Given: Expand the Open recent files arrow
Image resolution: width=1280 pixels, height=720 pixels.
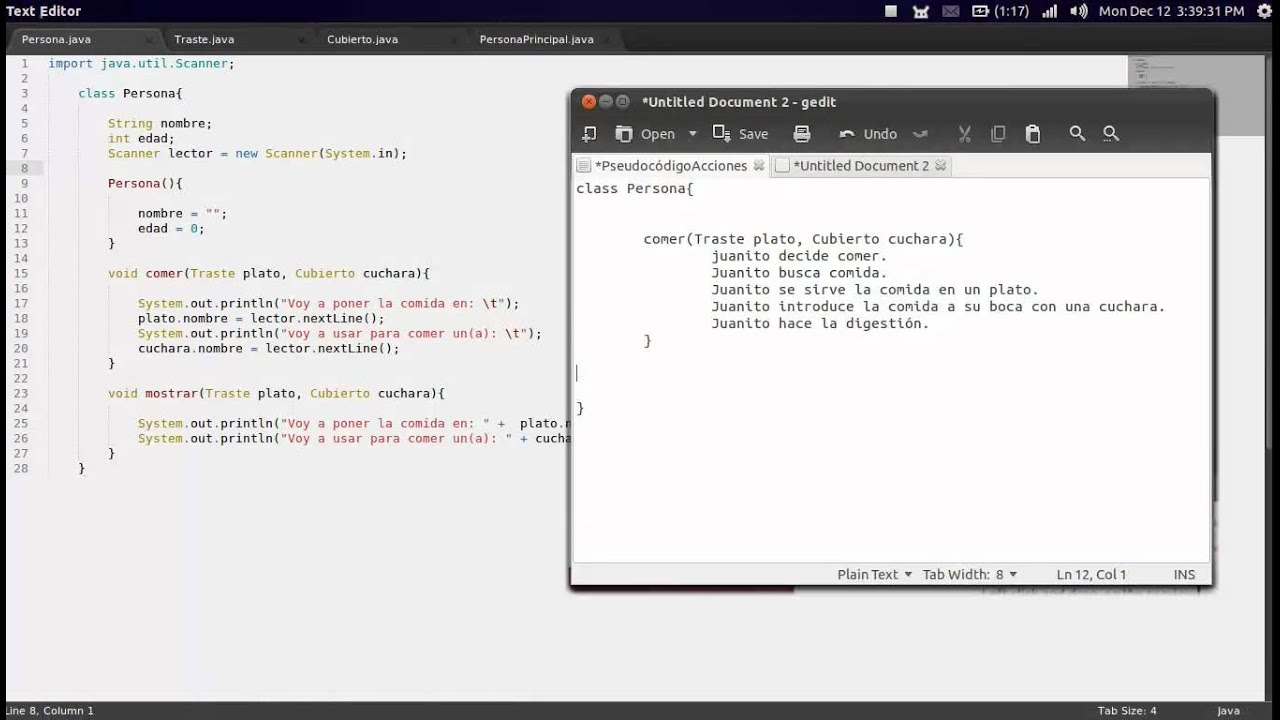Looking at the screenshot, I should [692, 134].
